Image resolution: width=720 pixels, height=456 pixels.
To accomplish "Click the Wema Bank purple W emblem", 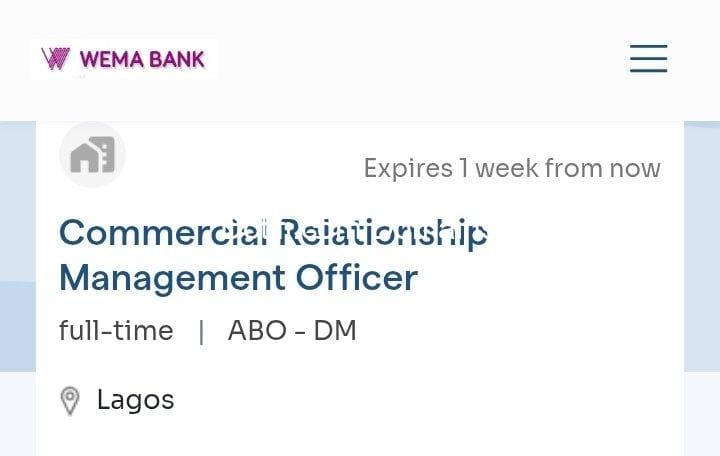I will click(56, 59).
